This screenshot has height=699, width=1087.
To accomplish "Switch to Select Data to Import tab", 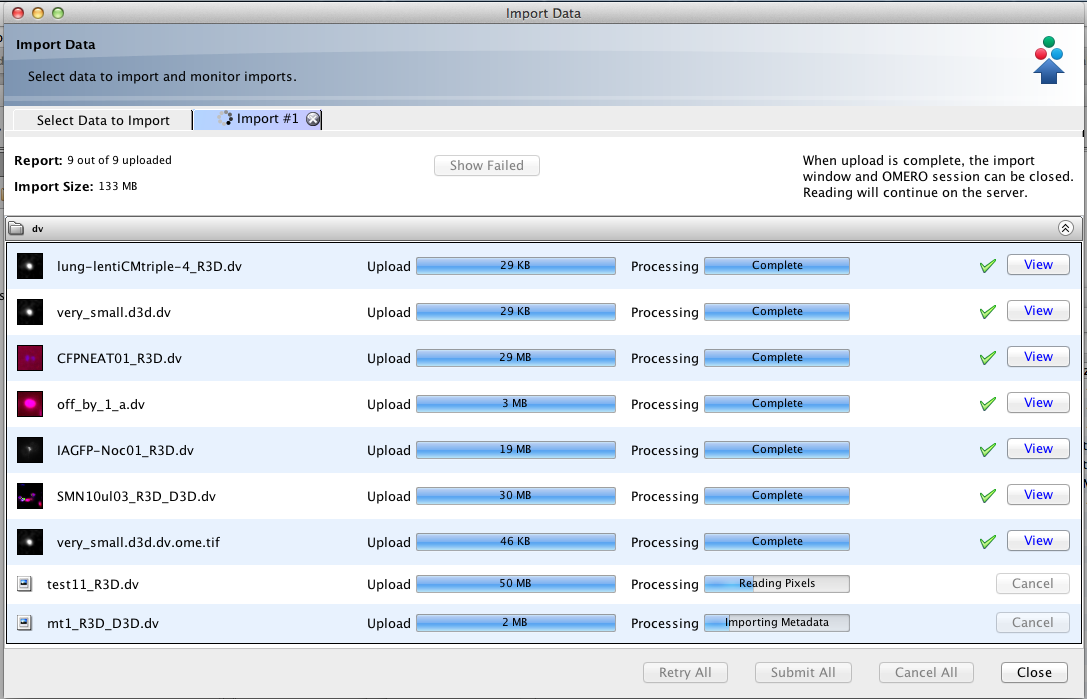I will click(x=103, y=120).
